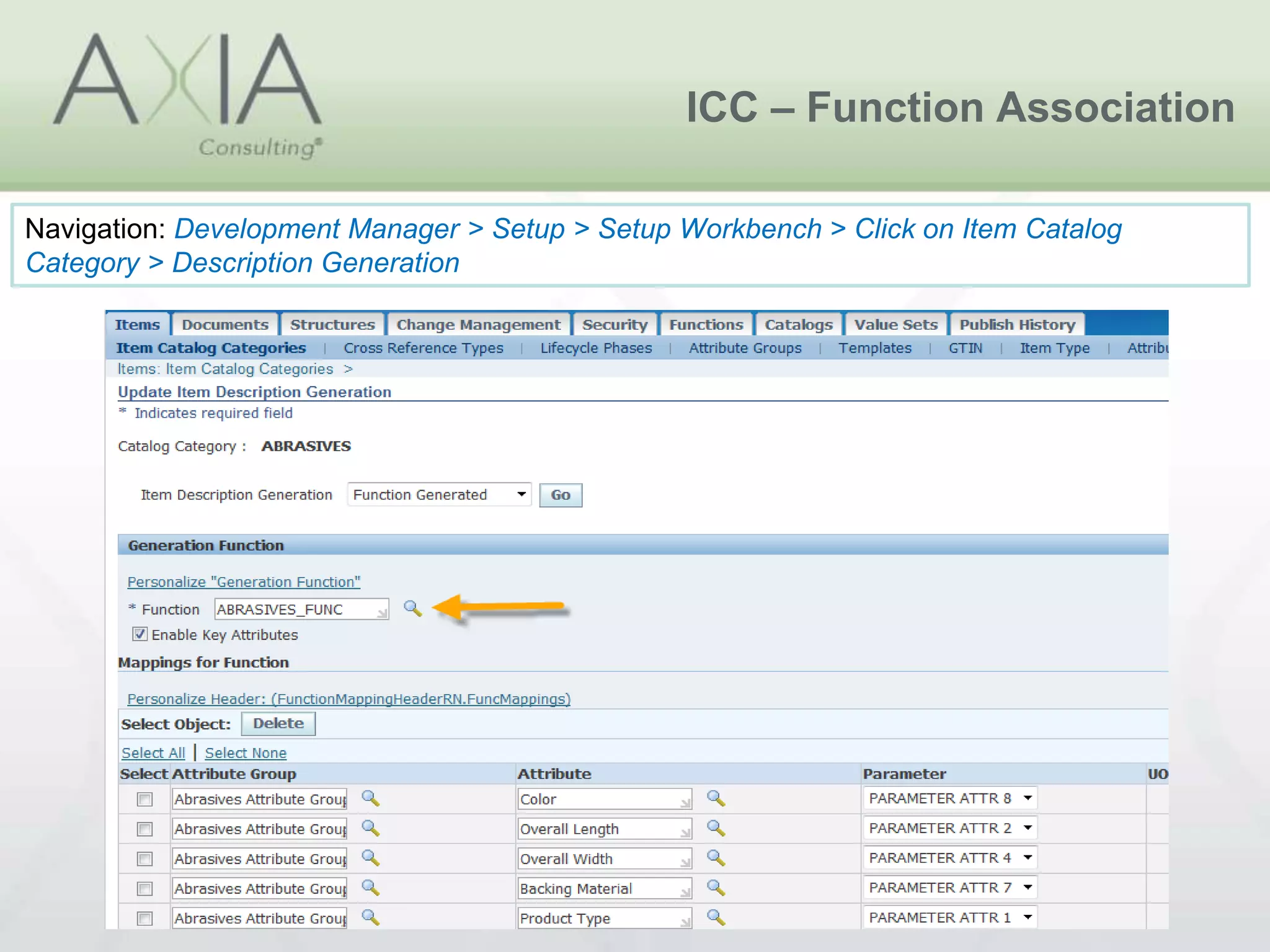Screen dimensions: 1270x952
Task: Go to Item Type subtab
Action: [x=1054, y=348]
